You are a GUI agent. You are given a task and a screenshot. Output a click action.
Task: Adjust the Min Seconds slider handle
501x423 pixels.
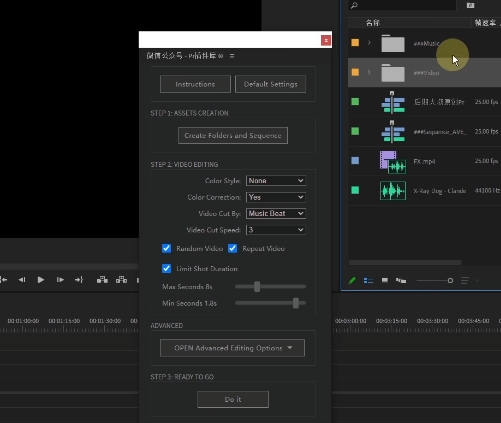pos(296,303)
